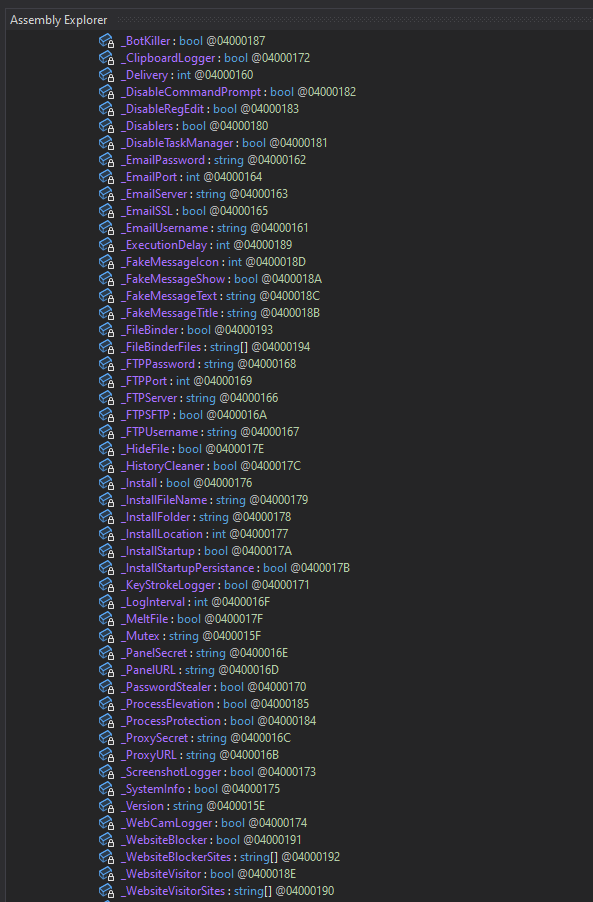Viewport: 593px width, 902px height.
Task: Select the _FakeMessageText field name
Action: (x=169, y=296)
